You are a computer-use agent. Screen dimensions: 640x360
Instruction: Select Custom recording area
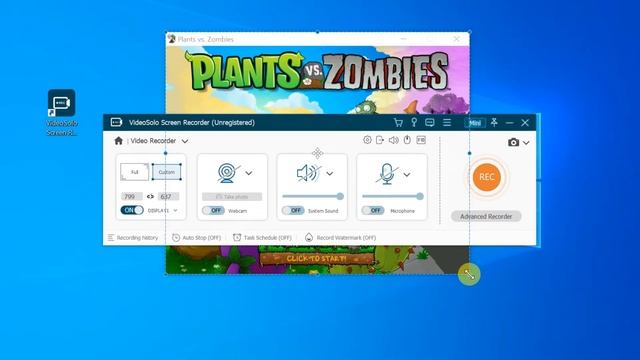167,172
